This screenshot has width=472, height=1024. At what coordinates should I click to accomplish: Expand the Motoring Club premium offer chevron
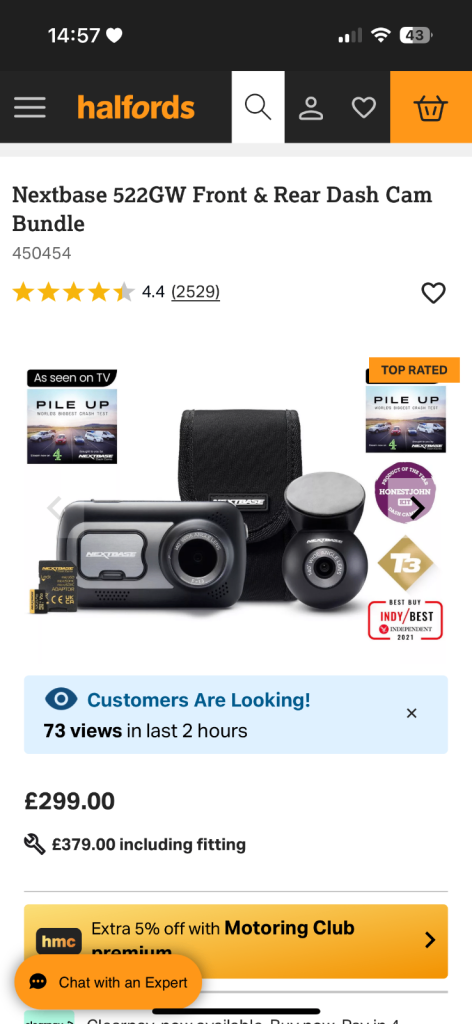coord(430,940)
